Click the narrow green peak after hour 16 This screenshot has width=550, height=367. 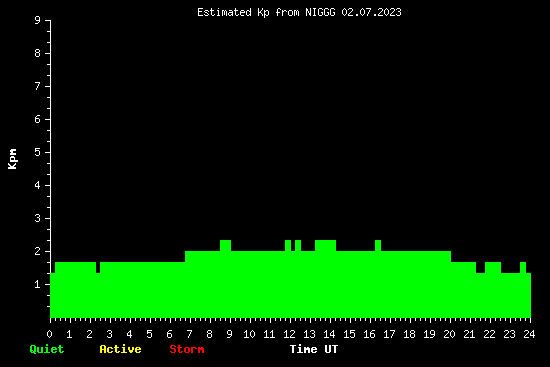(x=378, y=246)
